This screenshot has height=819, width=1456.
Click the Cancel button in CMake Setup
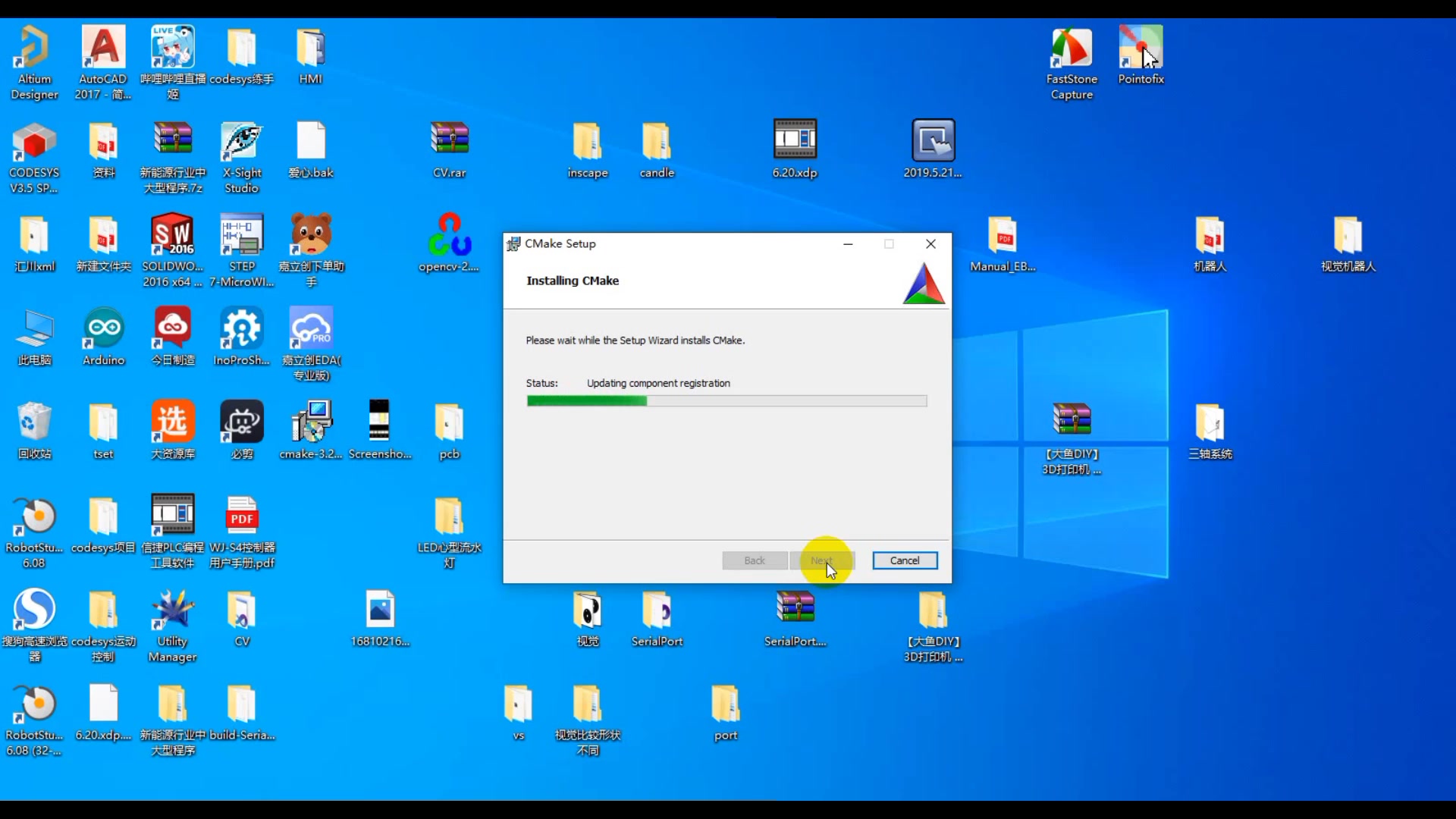click(x=904, y=560)
